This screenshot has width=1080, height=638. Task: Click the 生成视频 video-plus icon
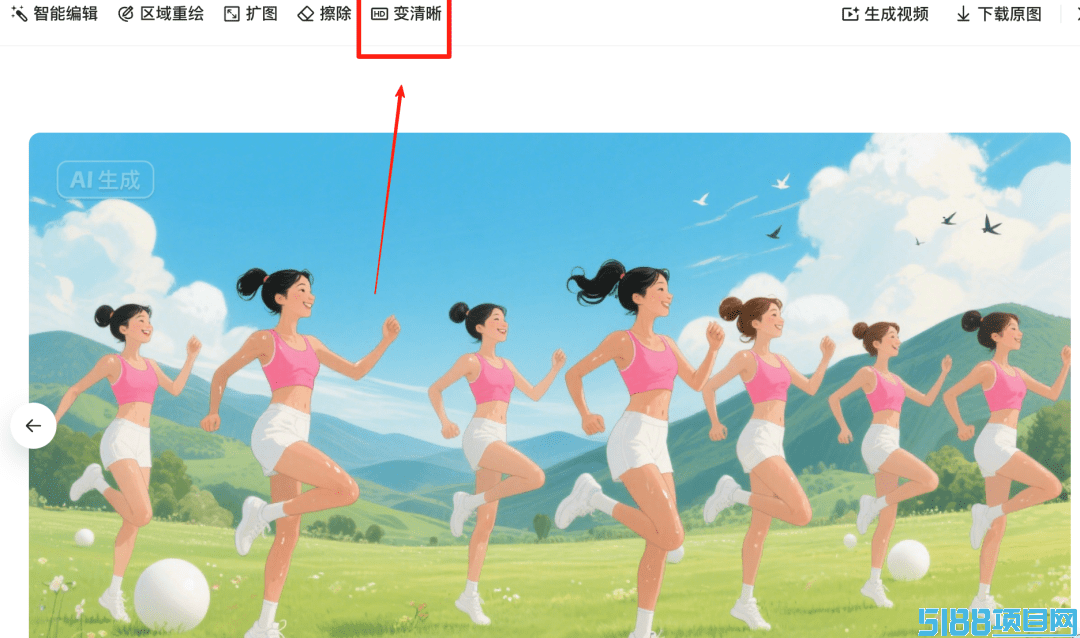pos(851,14)
